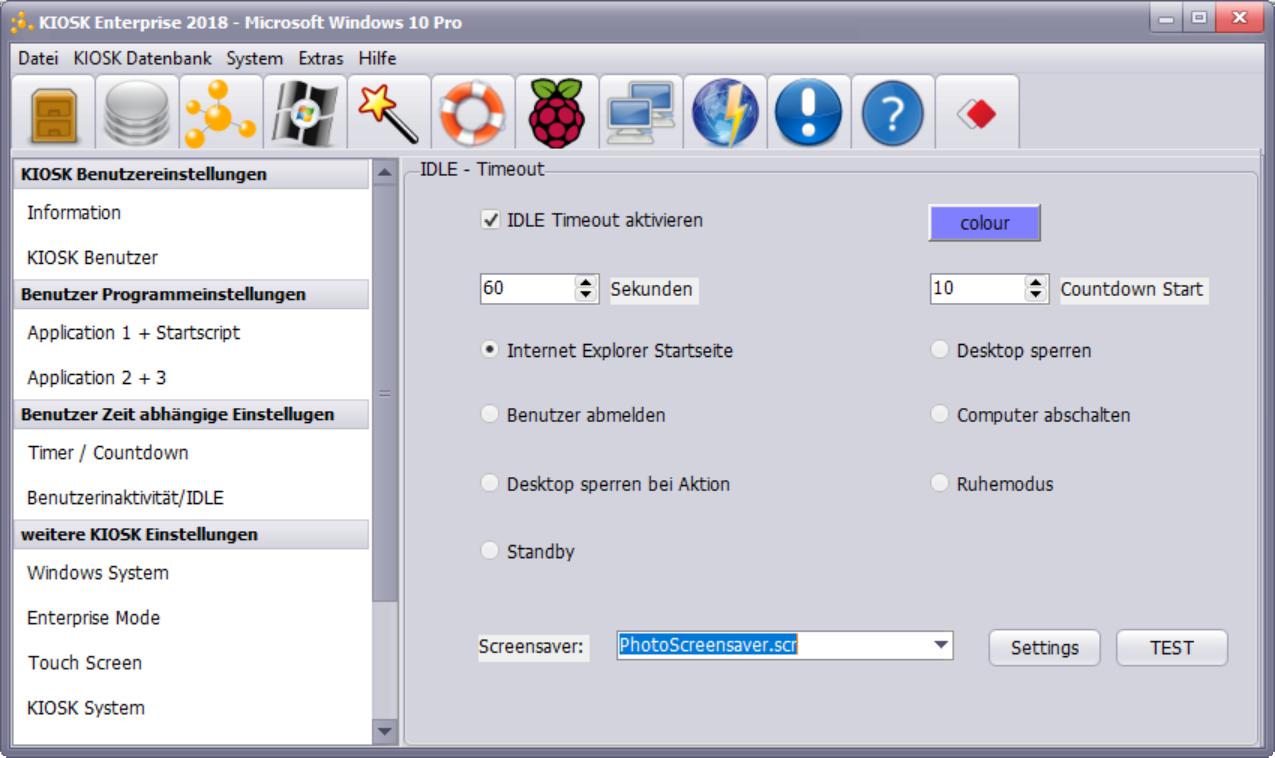This screenshot has height=758, width=1275.
Task: Click the KIOSK Benutzereinstellungen section header
Action: [189, 175]
